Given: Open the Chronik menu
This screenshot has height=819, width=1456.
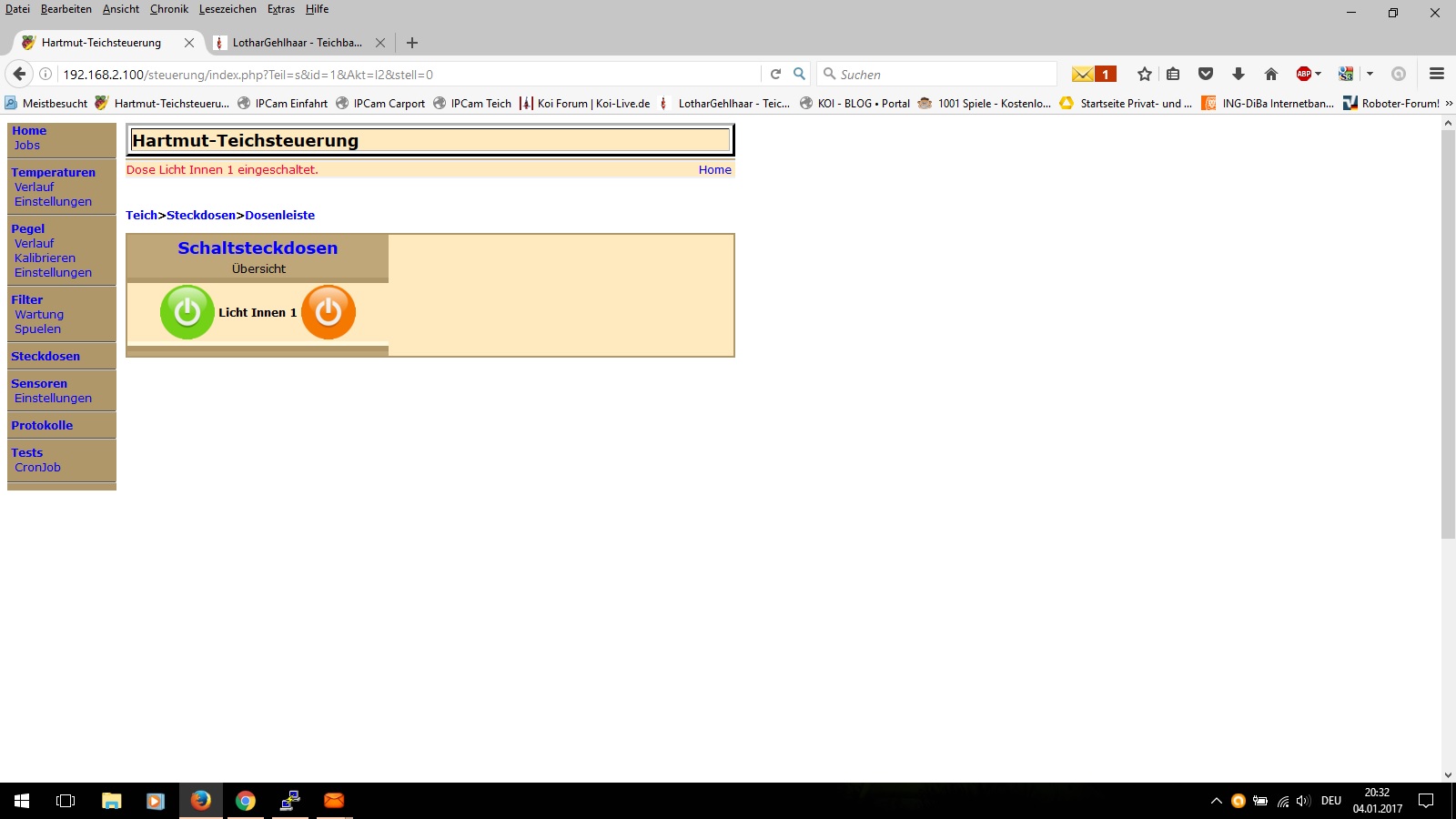Looking at the screenshot, I should (168, 9).
